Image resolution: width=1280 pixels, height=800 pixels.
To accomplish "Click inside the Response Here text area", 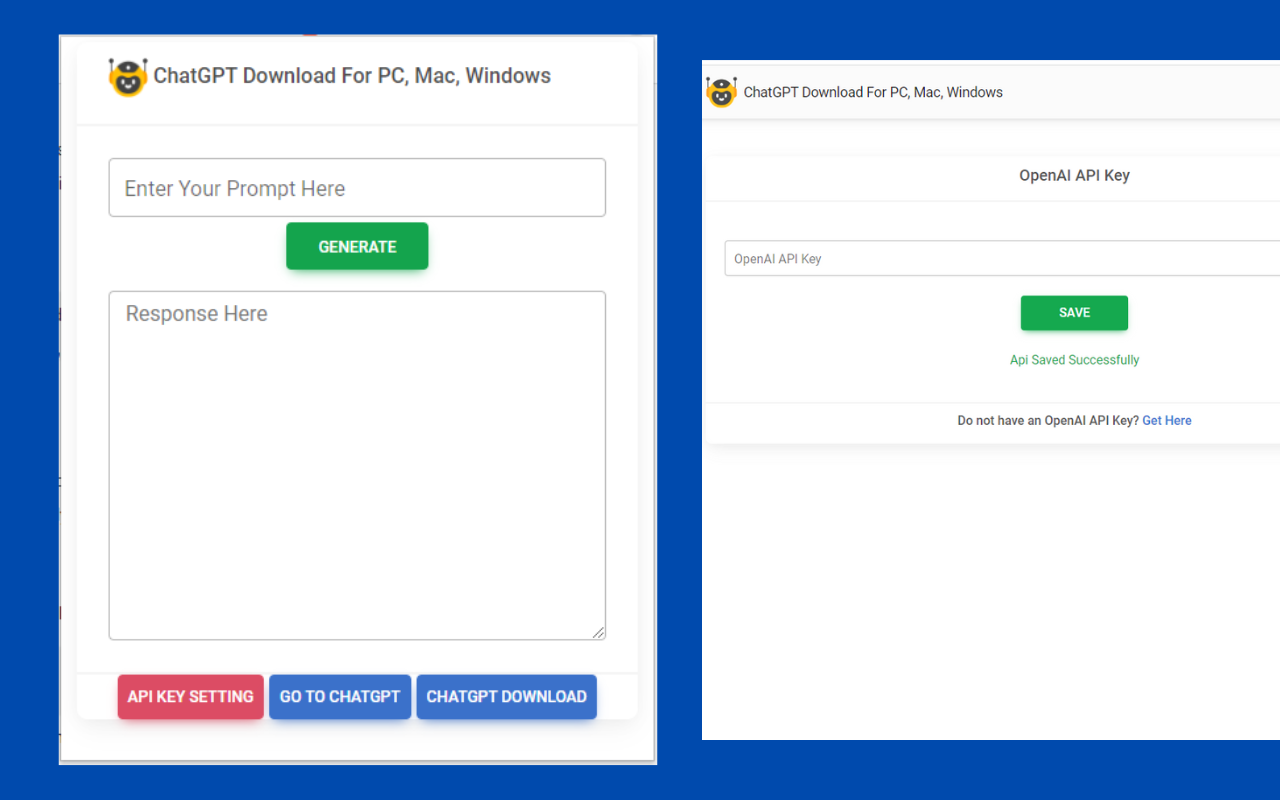I will [x=357, y=465].
